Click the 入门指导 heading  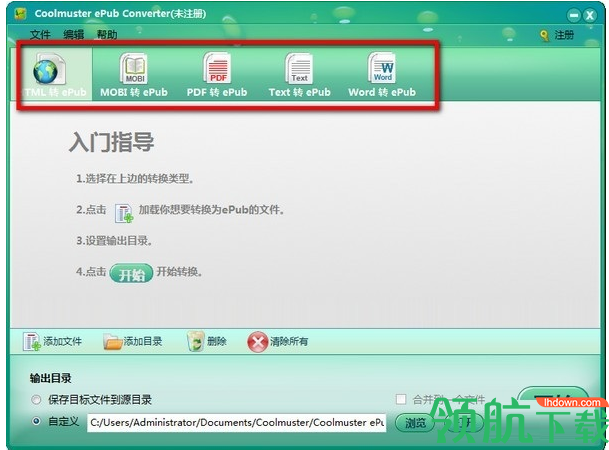tap(112, 142)
